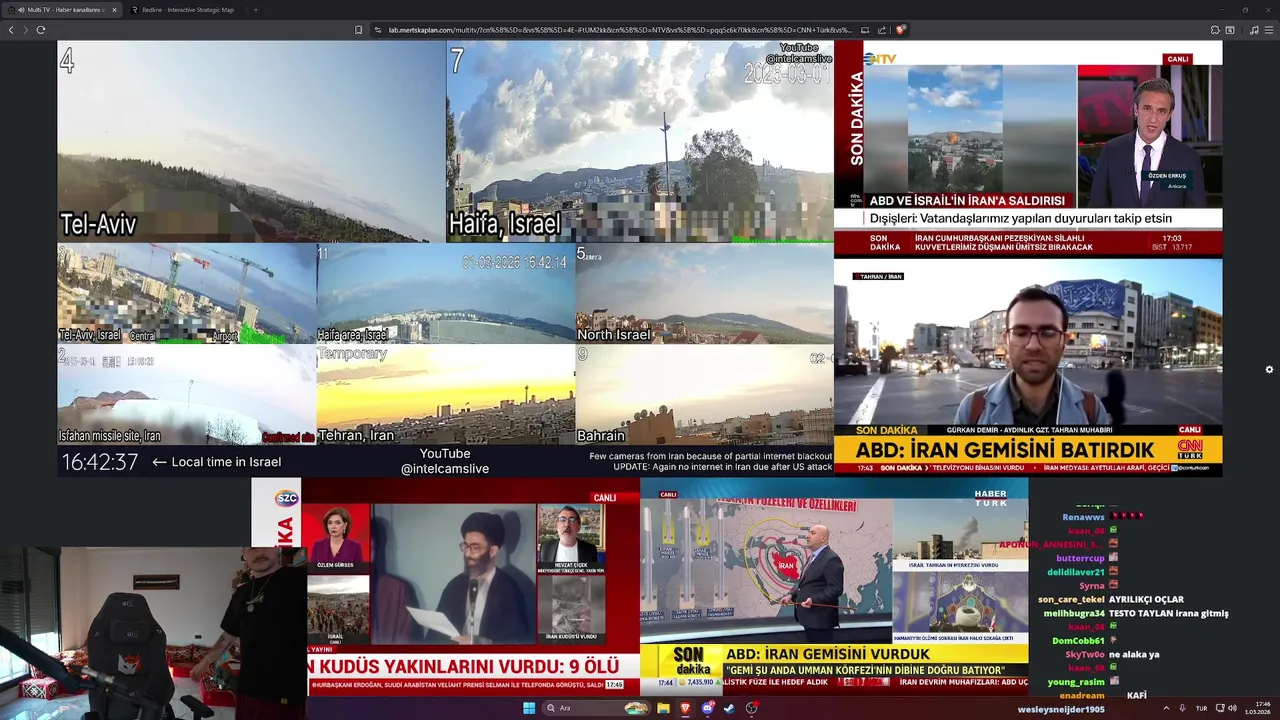Viewport: 1280px width, 720px height.
Task: Click the CNN Türk live broadcast video
Action: [x=1028, y=367]
